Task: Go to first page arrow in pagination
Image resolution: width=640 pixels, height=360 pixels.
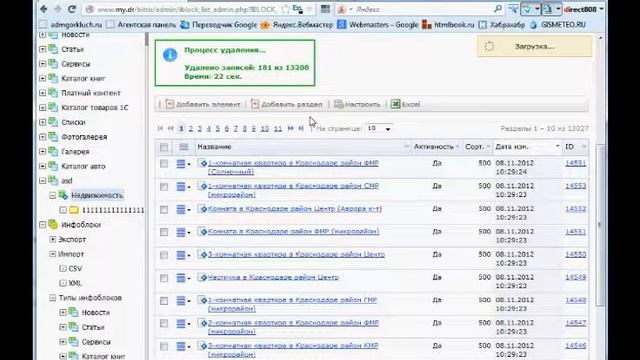Action: point(160,129)
